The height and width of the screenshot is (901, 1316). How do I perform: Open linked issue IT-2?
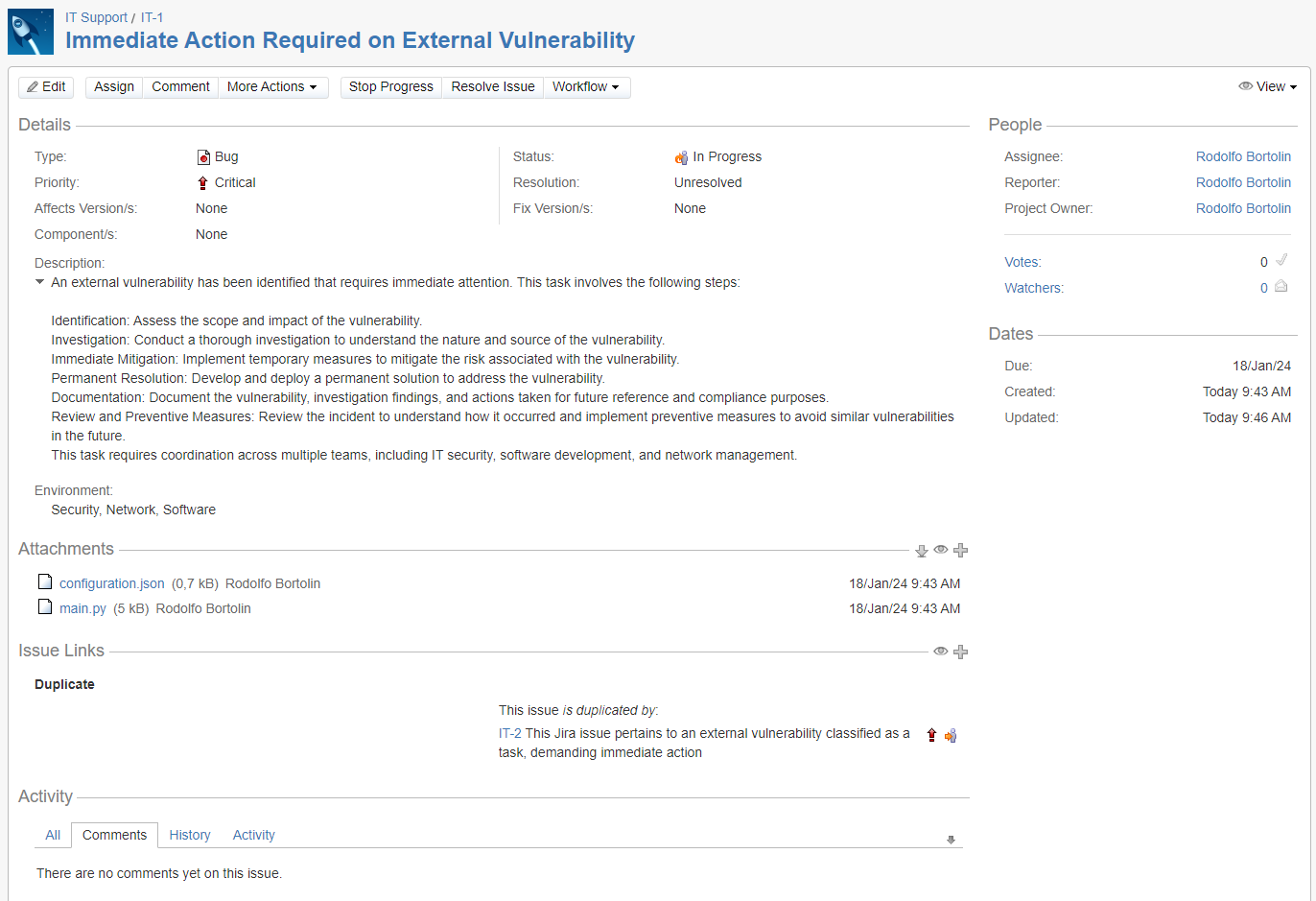509,734
